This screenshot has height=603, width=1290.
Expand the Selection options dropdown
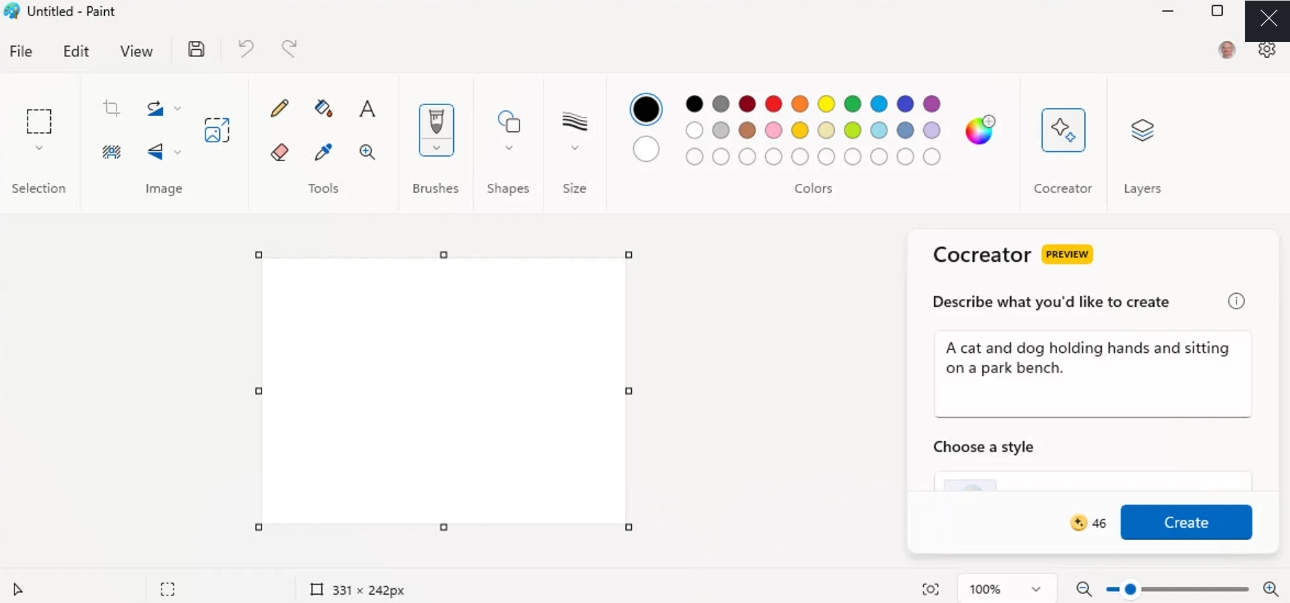(39, 149)
